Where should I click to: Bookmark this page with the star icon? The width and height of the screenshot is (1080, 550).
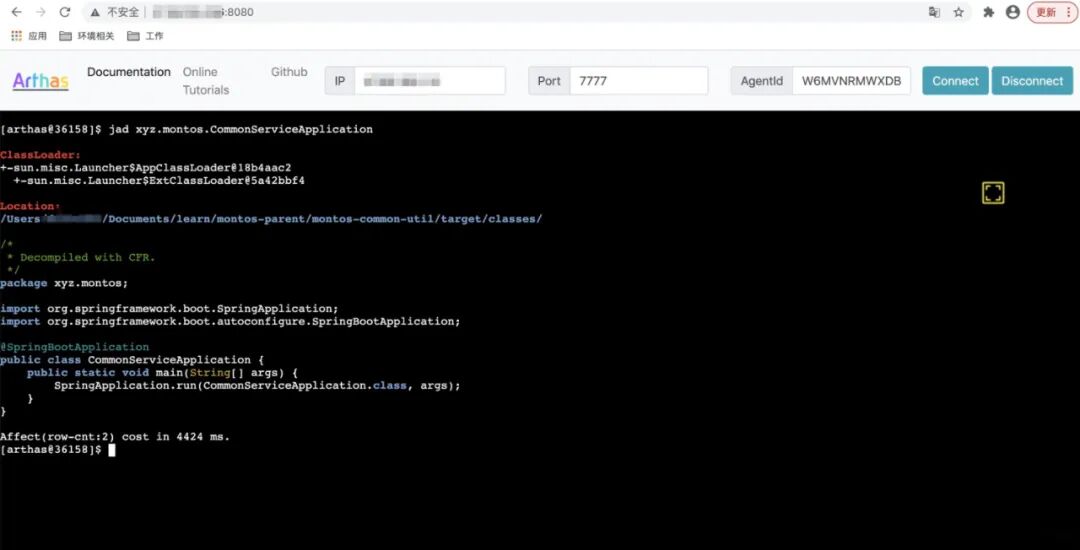point(958,12)
